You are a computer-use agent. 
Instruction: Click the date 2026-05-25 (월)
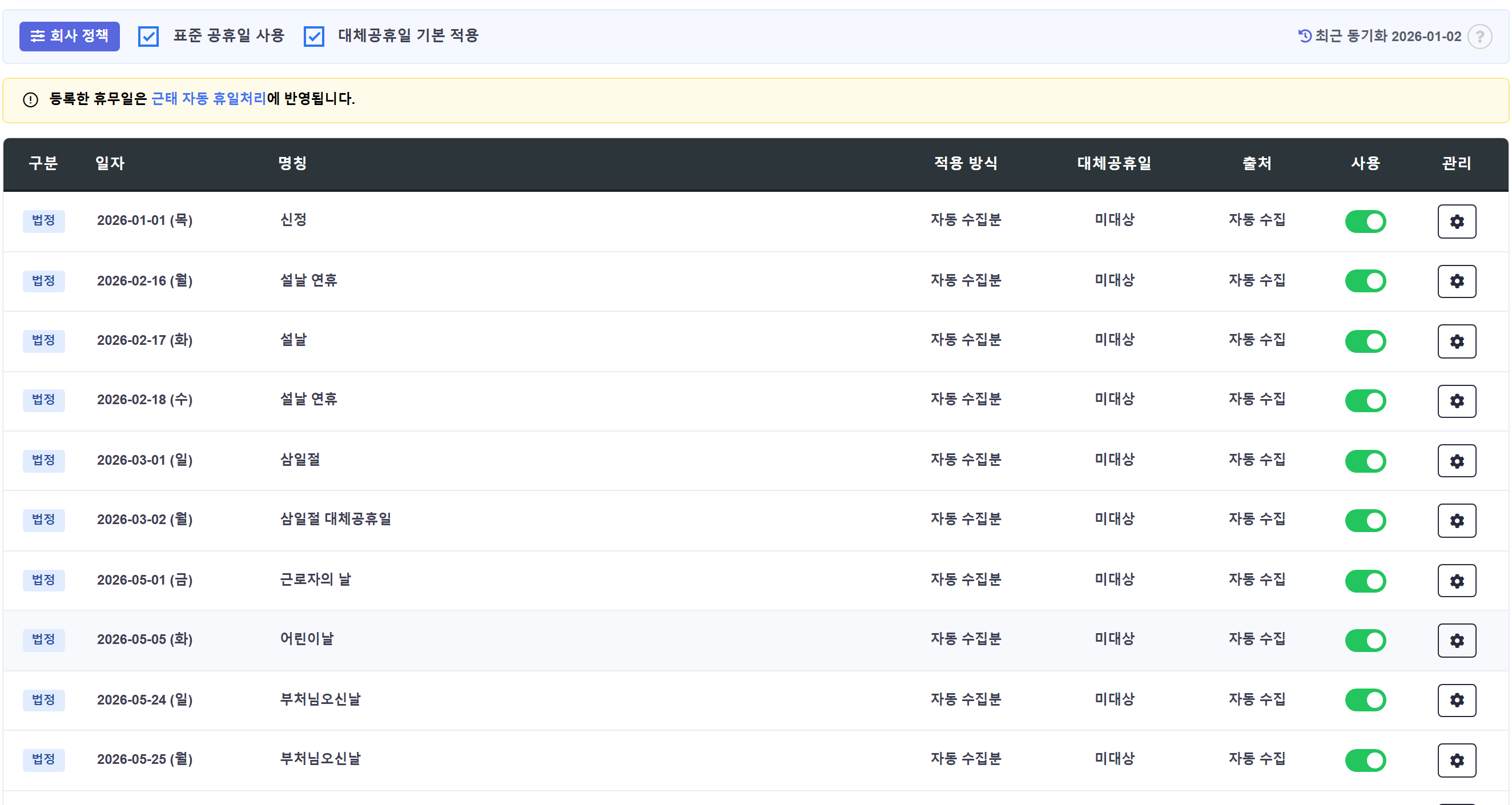click(145, 759)
